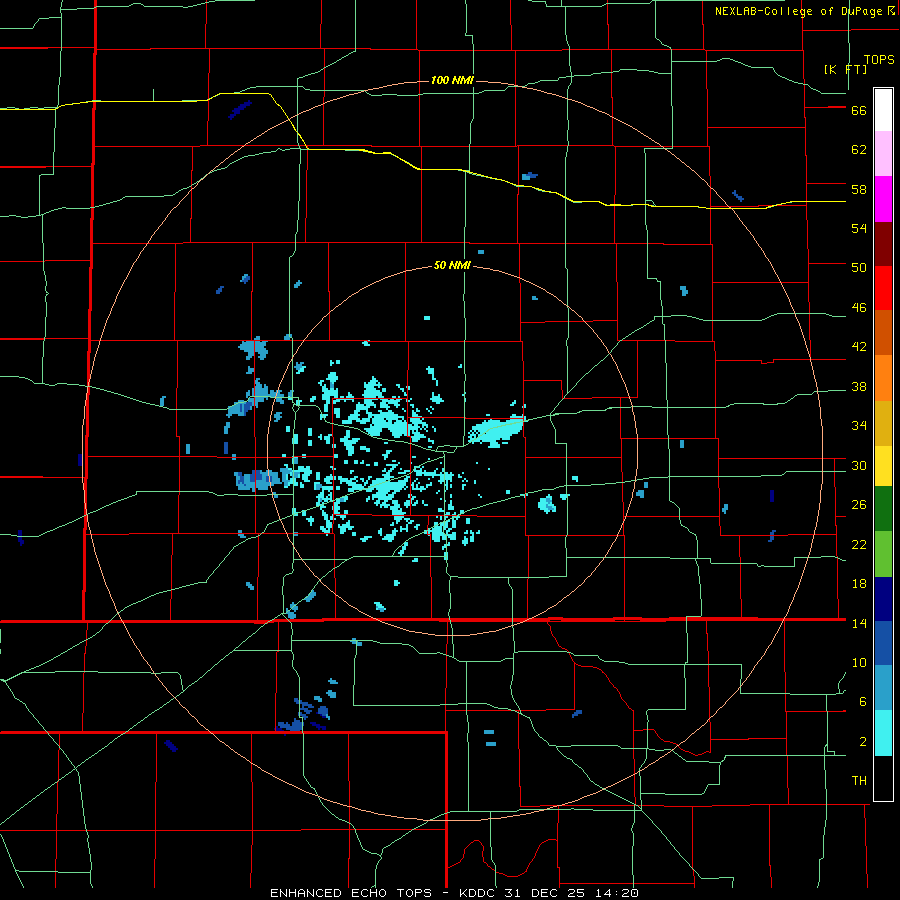This screenshot has width=900, height=900.
Task: Click the TH label in legend
Action: tap(859, 781)
